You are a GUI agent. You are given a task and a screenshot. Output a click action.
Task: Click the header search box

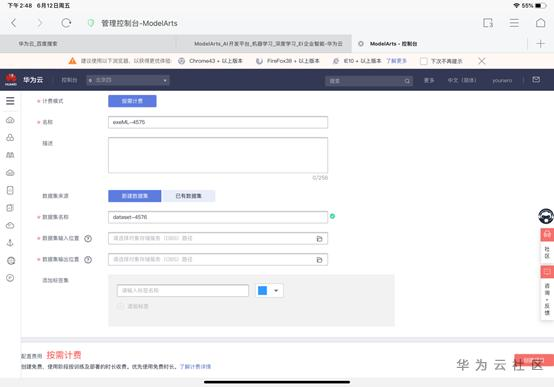[x=369, y=81]
